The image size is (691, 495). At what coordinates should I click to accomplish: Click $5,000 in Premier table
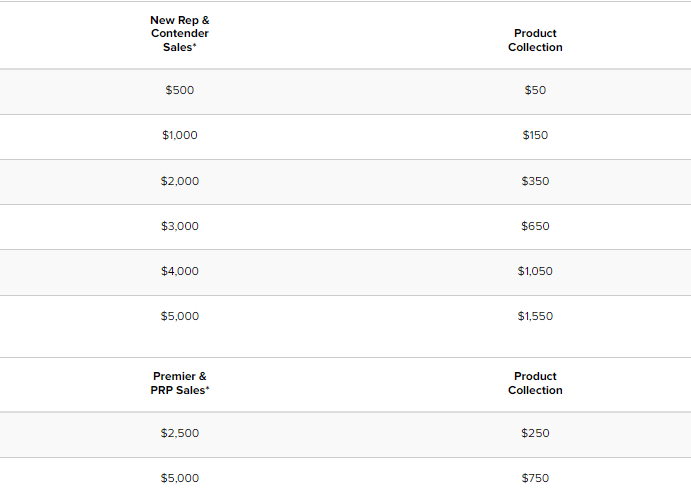coord(180,478)
